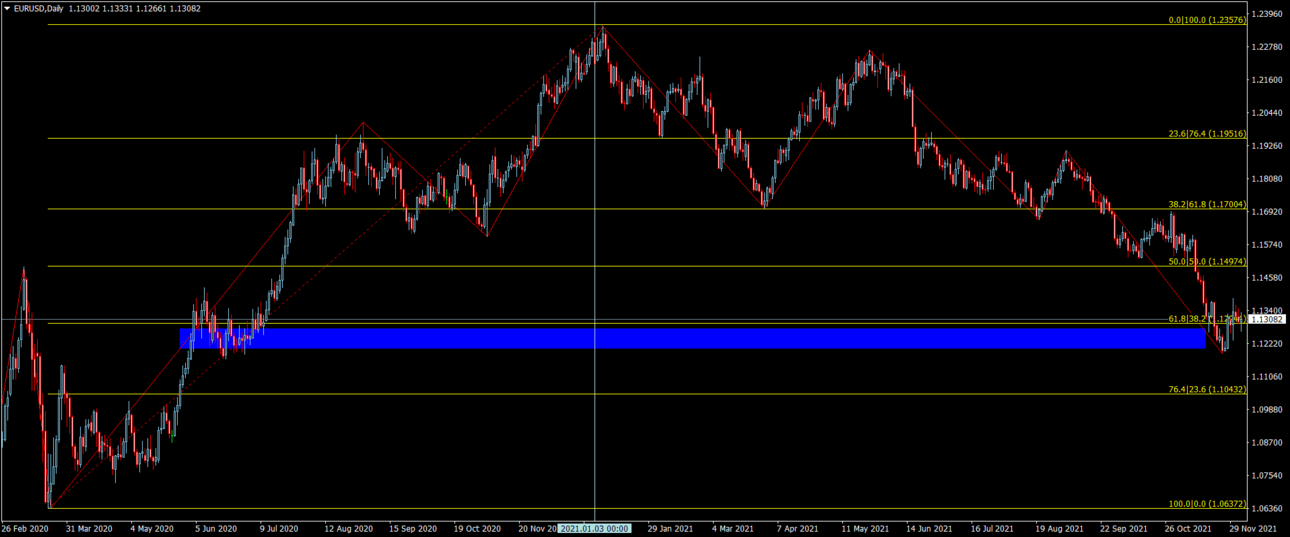This screenshot has width=1290, height=537.
Task: Click the crosshair date label 2021.01.03 00:00
Action: point(594,528)
